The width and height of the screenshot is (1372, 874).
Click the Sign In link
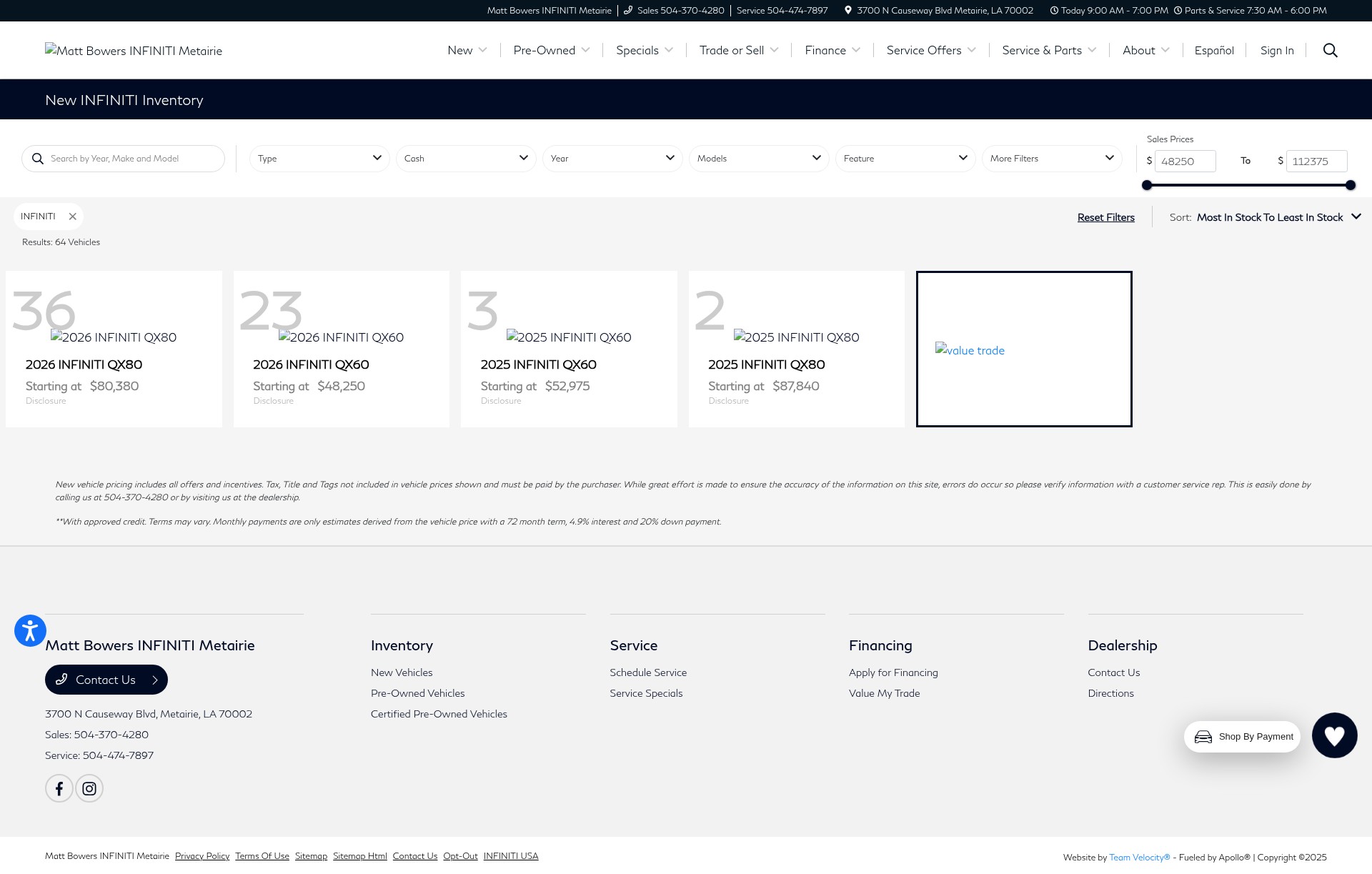click(1277, 50)
